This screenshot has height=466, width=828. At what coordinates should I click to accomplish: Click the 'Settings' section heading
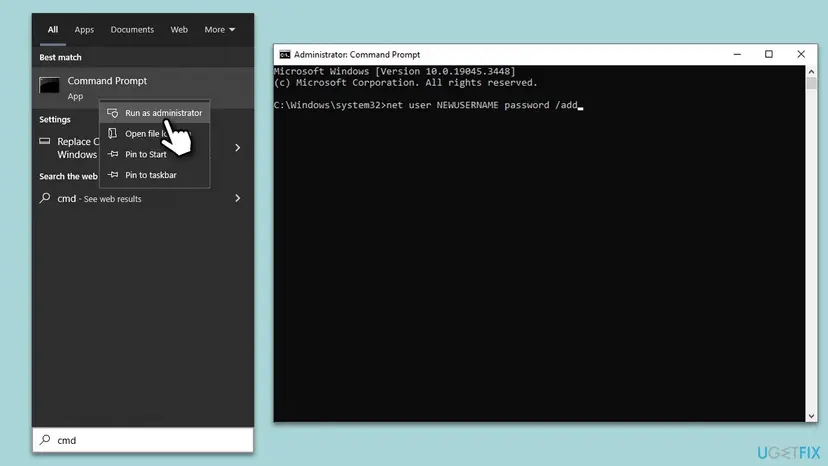pyautogui.click(x=54, y=119)
